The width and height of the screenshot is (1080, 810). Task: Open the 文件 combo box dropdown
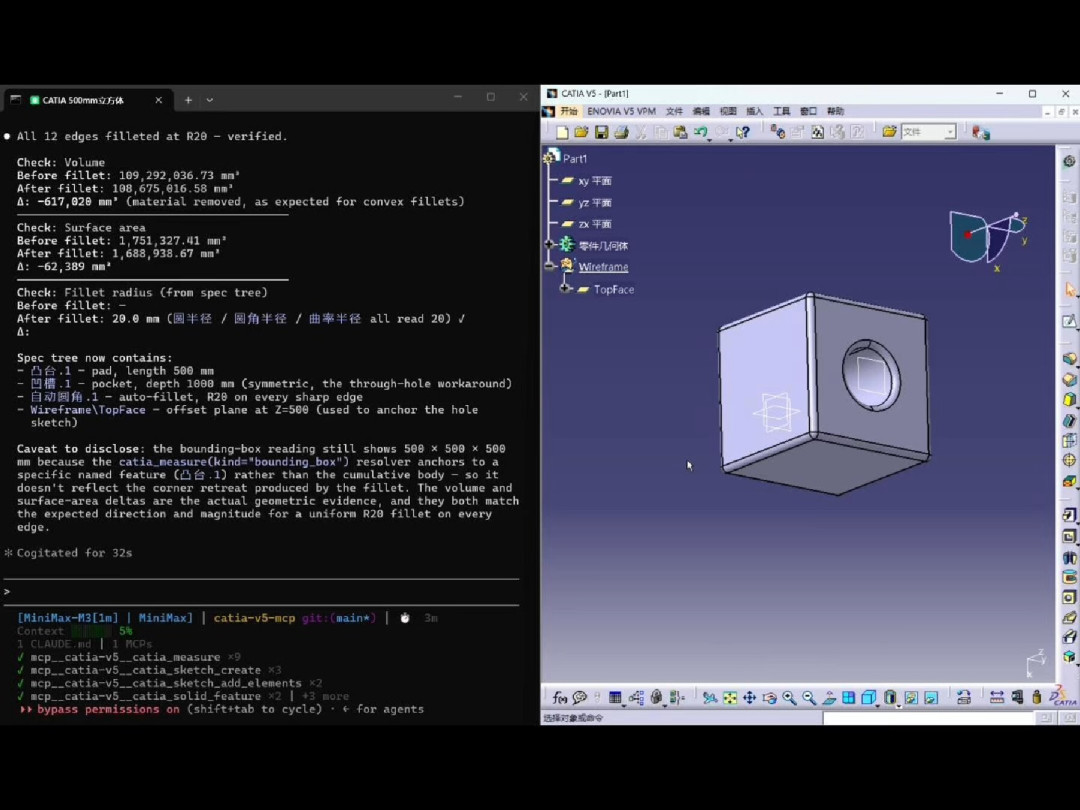click(950, 132)
